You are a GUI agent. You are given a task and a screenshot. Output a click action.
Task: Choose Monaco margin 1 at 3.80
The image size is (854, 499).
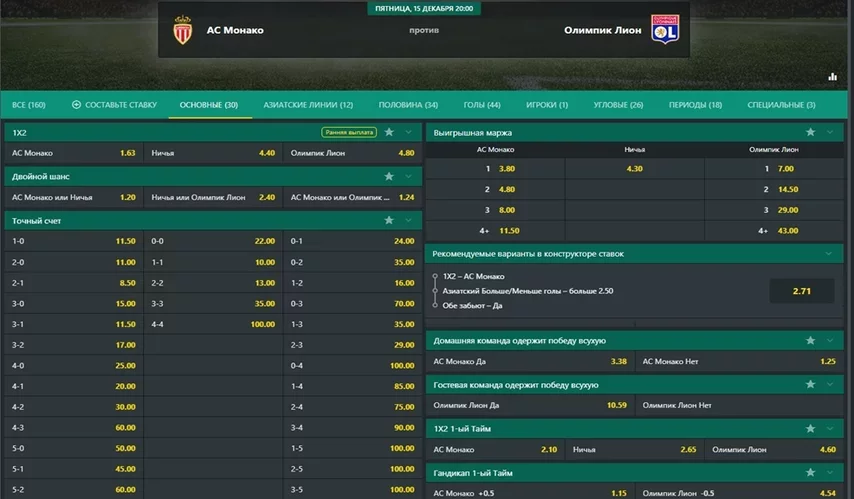tap(495, 169)
